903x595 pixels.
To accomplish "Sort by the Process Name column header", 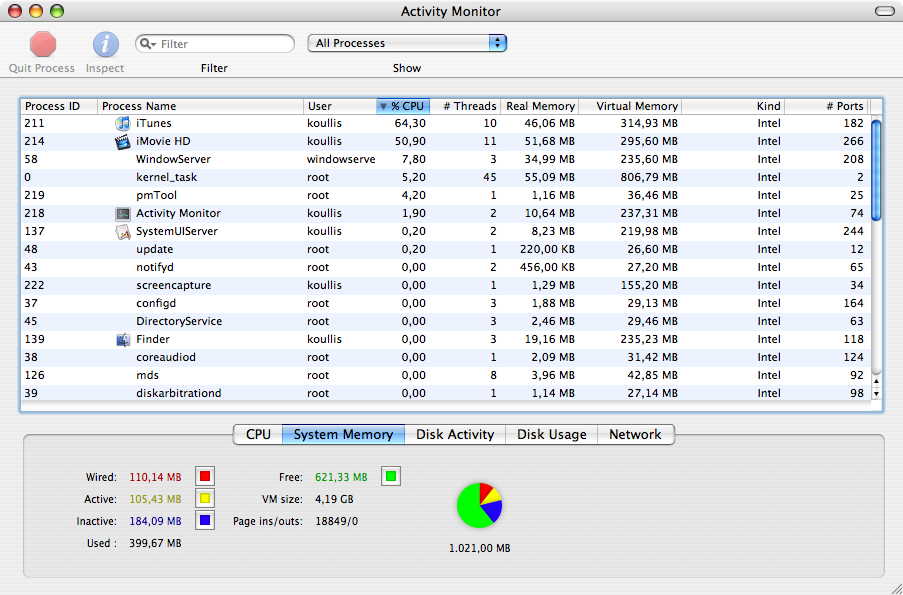I will (x=200, y=106).
